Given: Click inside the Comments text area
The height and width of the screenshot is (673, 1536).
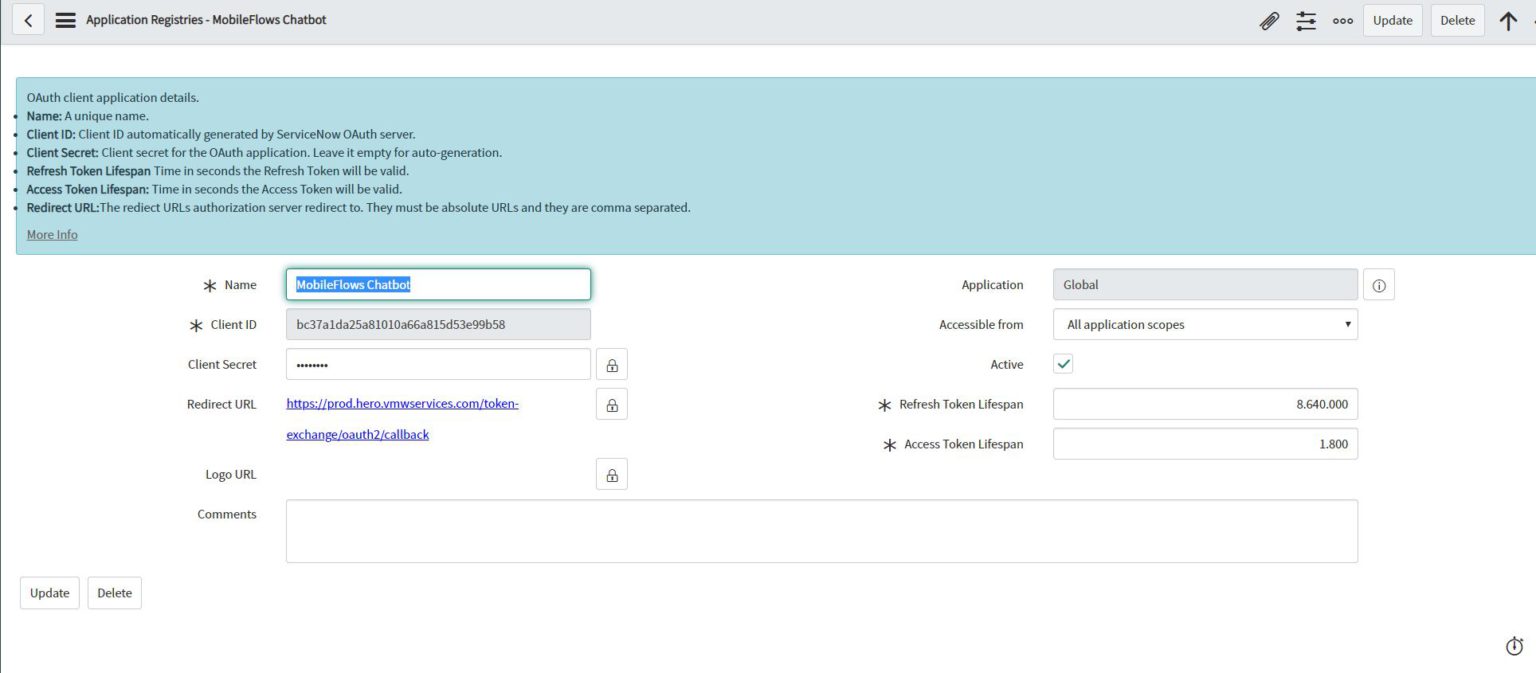Looking at the screenshot, I should pos(821,530).
